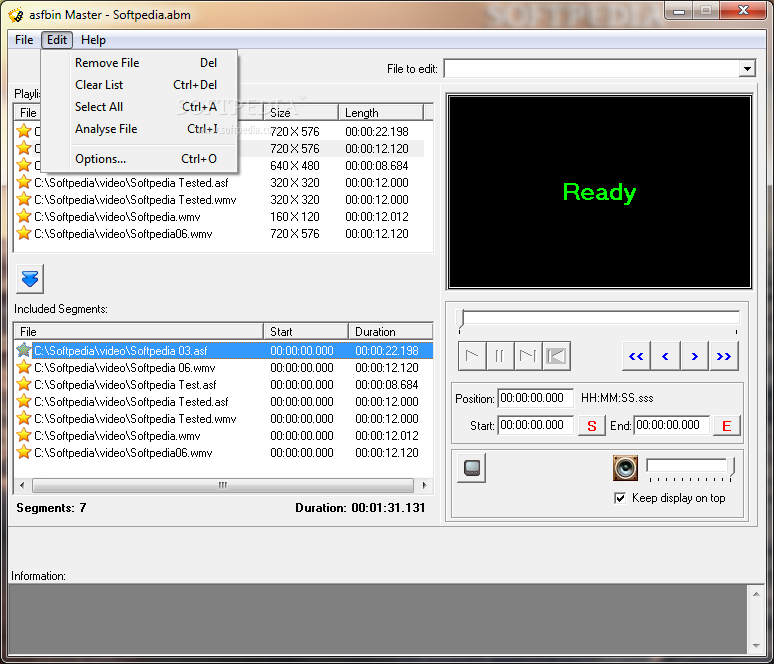Click segments scrollbar left arrow
The image size is (774, 664).
pos(22,485)
